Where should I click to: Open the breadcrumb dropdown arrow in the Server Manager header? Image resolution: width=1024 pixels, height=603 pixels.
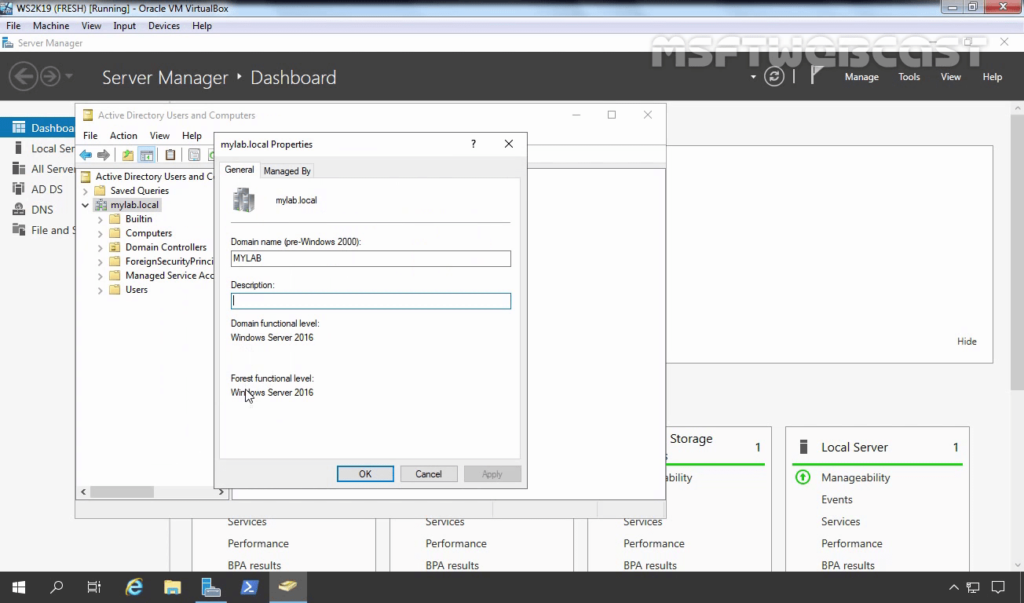tap(753, 76)
